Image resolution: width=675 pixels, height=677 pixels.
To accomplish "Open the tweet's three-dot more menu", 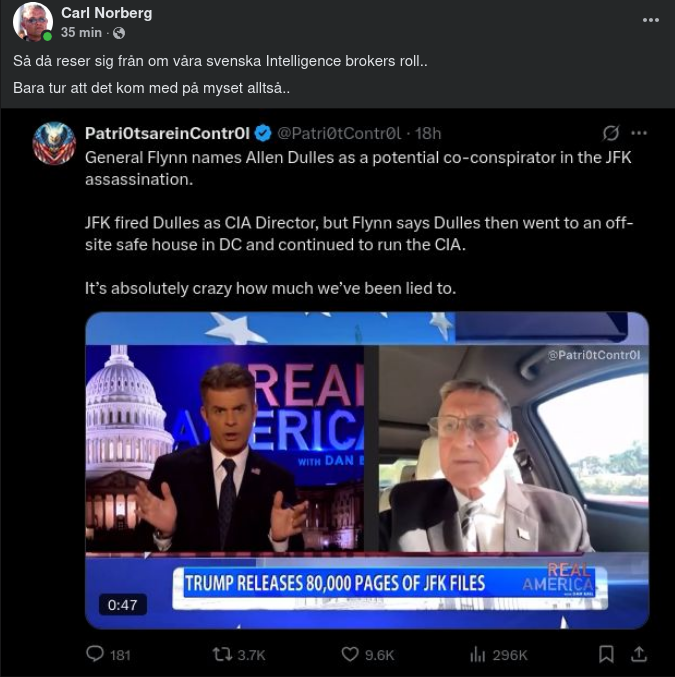I will (x=639, y=133).
